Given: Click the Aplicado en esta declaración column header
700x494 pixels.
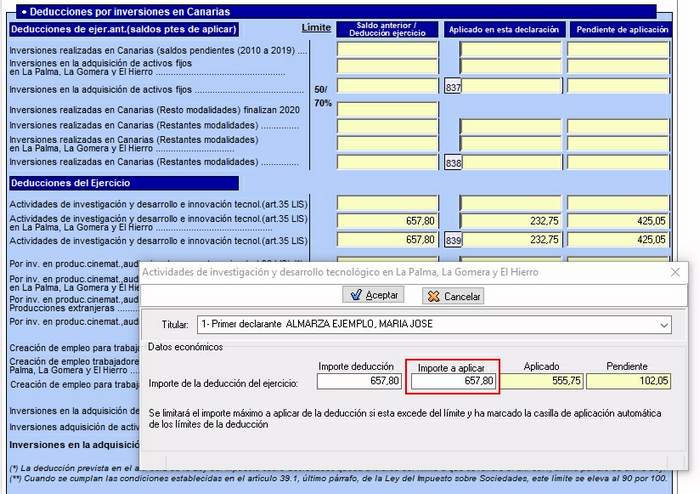Looking at the screenshot, I should (504, 29).
